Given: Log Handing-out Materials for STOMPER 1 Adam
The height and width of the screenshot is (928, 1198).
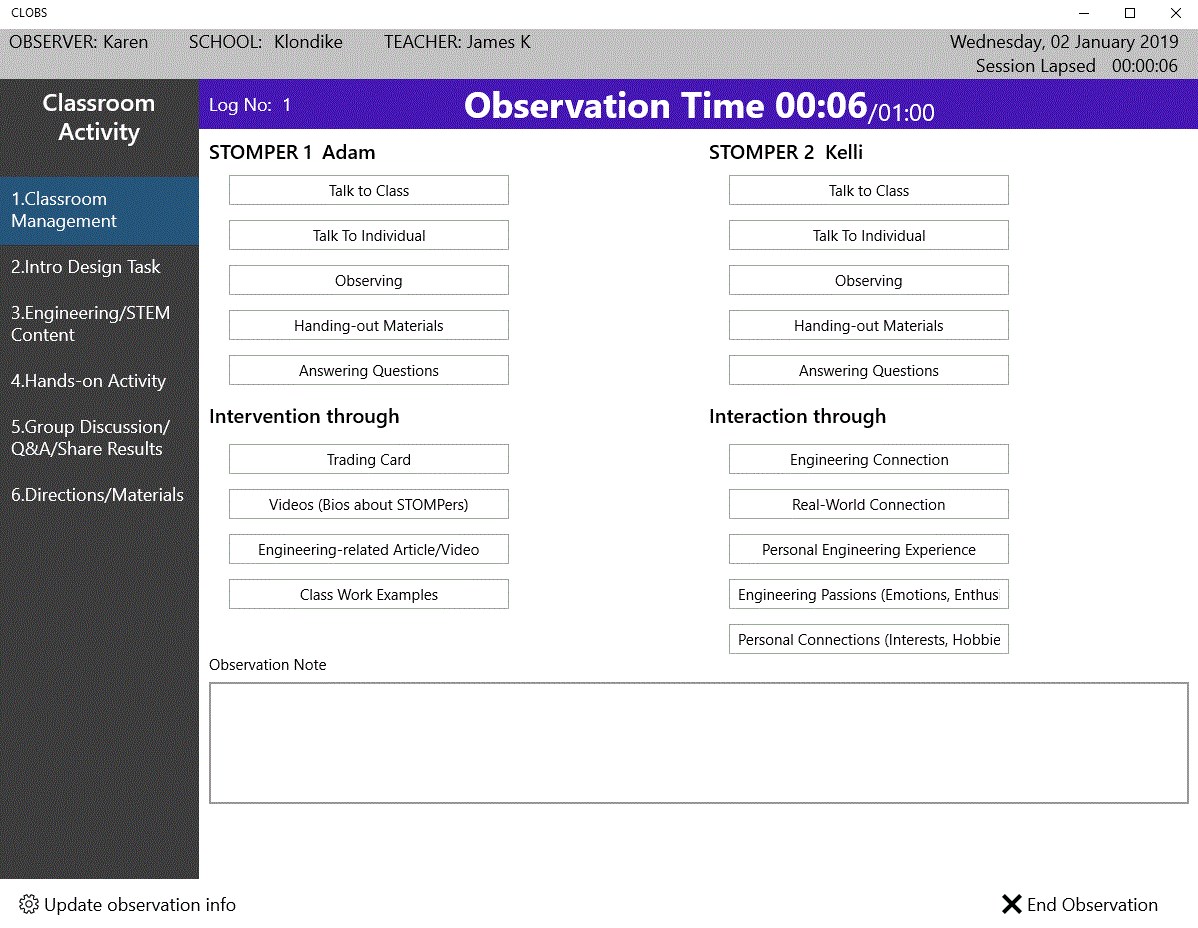Looking at the screenshot, I should tap(368, 325).
